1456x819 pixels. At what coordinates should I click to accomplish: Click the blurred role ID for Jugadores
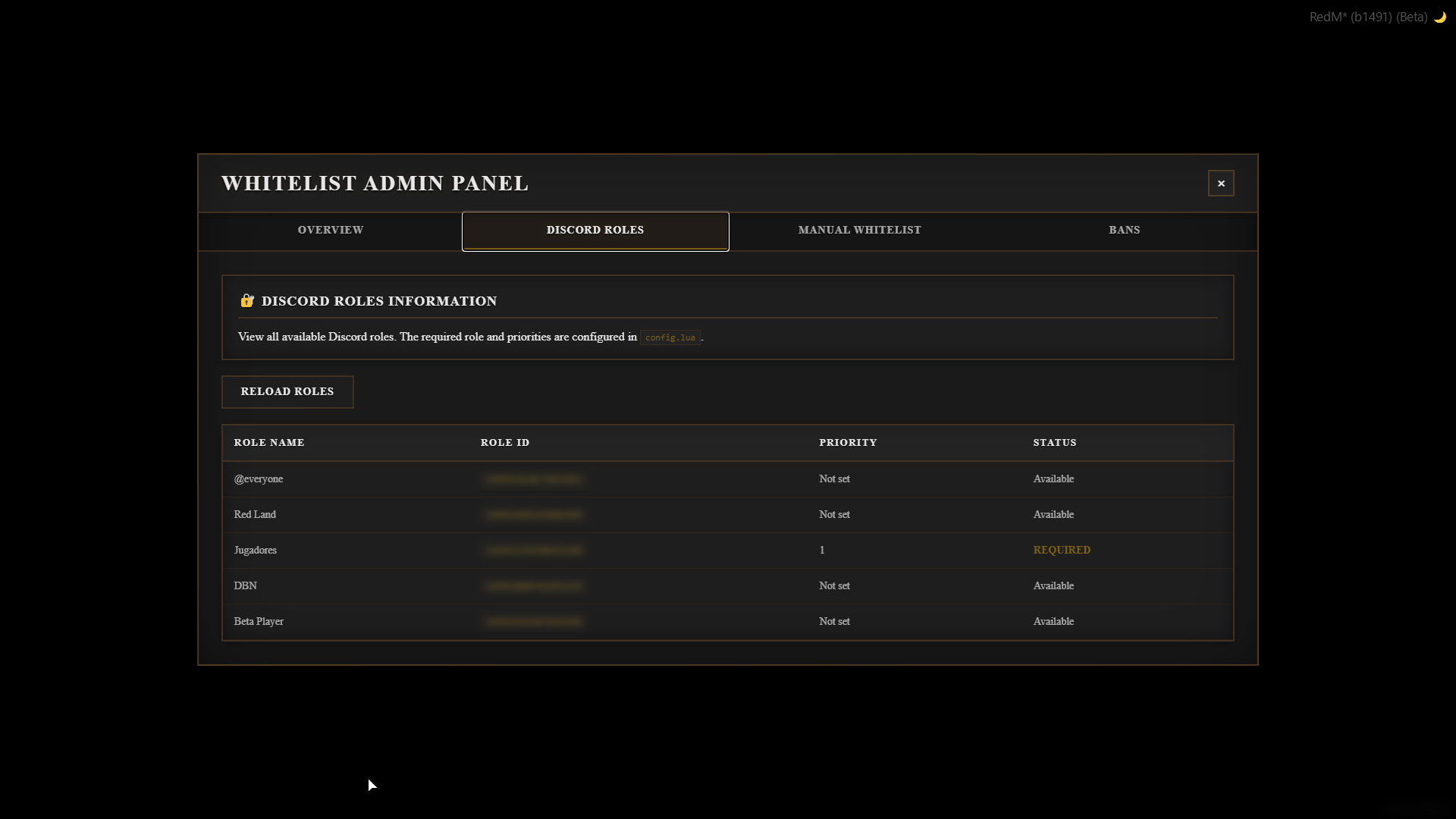pyautogui.click(x=533, y=551)
